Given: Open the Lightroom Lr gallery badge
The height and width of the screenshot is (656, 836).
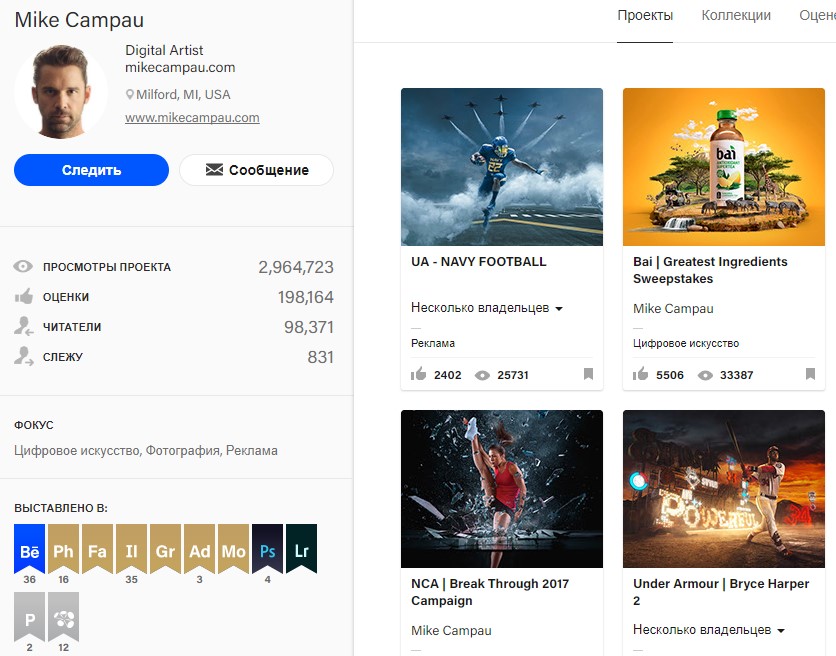Looking at the screenshot, I should pos(301,549).
